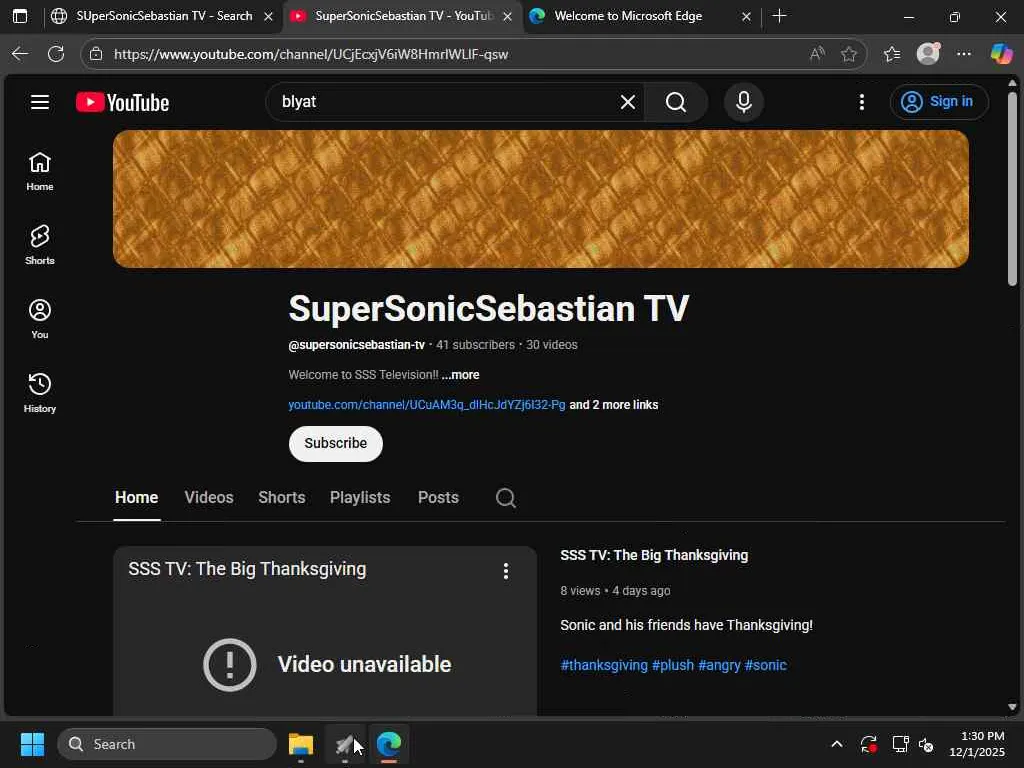Image resolution: width=1024 pixels, height=768 pixels.
Task: Open File Explorer from the taskbar
Action: [x=301, y=744]
